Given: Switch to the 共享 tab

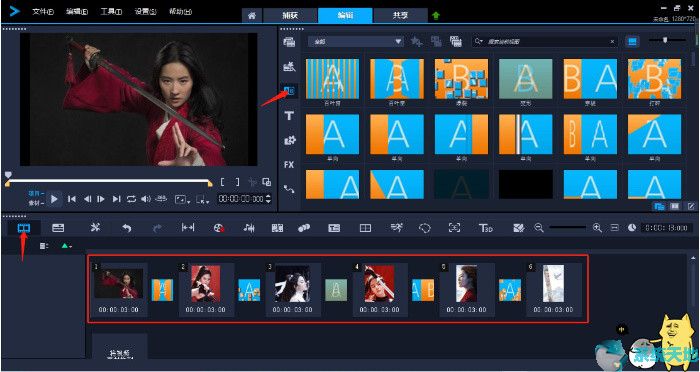Looking at the screenshot, I should 400,15.
